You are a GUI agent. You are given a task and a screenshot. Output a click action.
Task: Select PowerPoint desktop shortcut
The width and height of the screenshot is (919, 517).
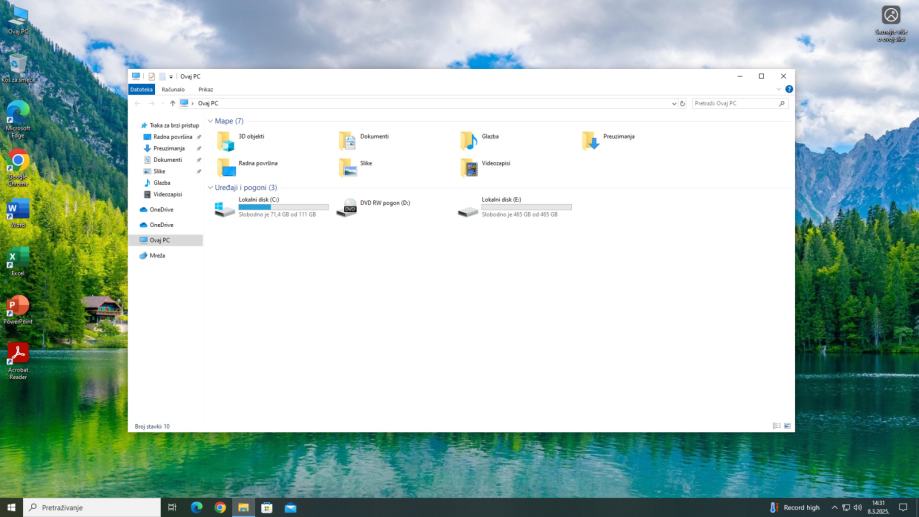(18, 310)
